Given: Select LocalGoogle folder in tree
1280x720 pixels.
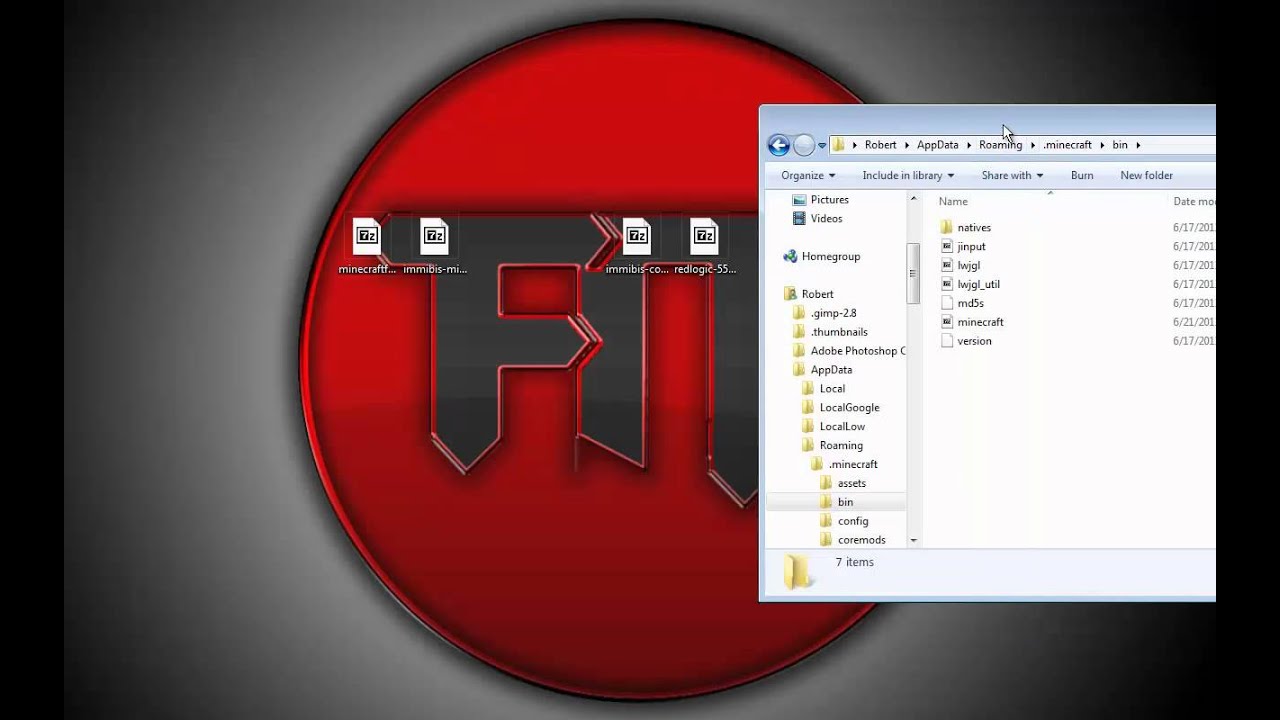Looking at the screenshot, I should click(840, 408).
